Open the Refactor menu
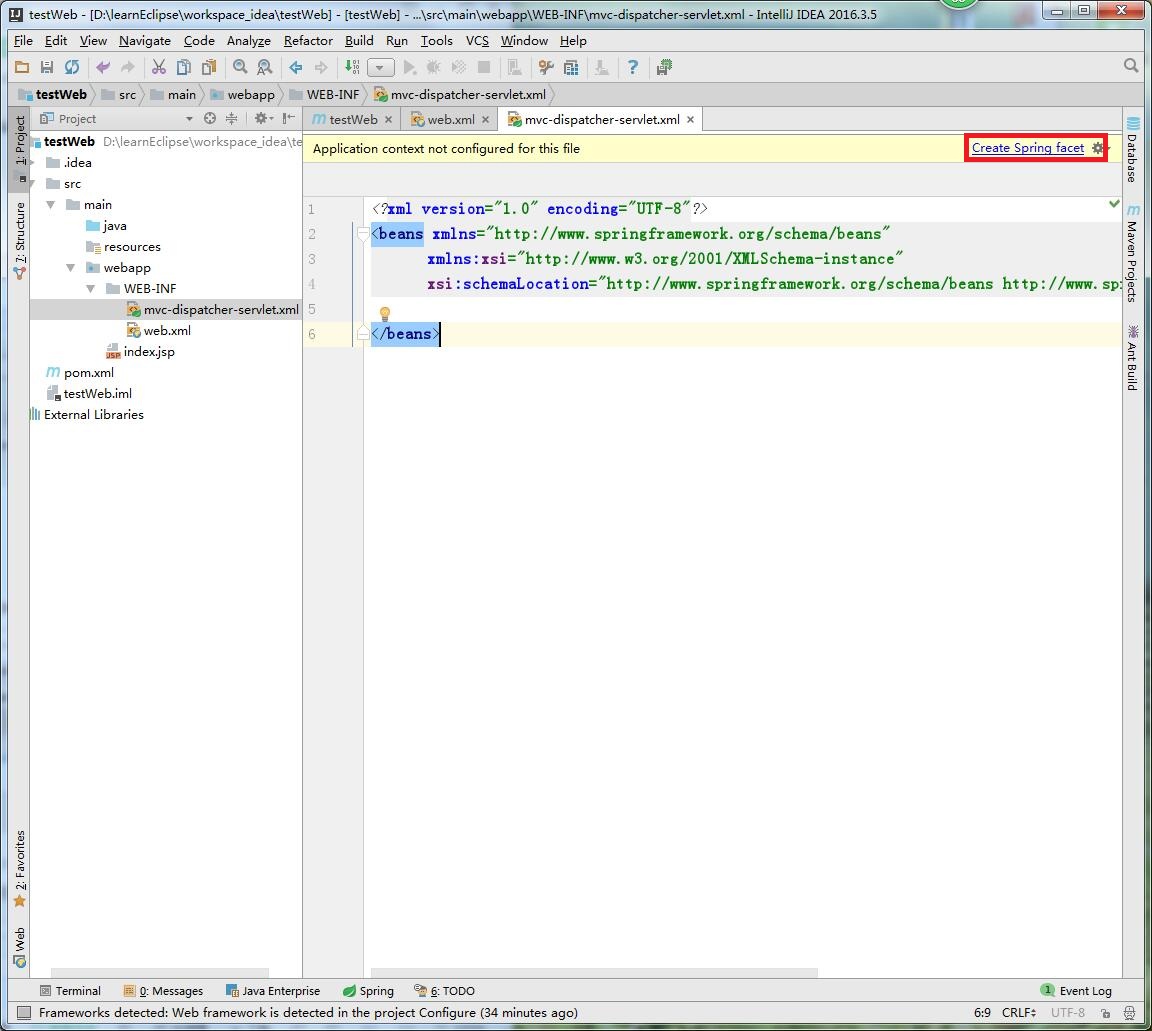This screenshot has width=1152, height=1031. point(308,40)
